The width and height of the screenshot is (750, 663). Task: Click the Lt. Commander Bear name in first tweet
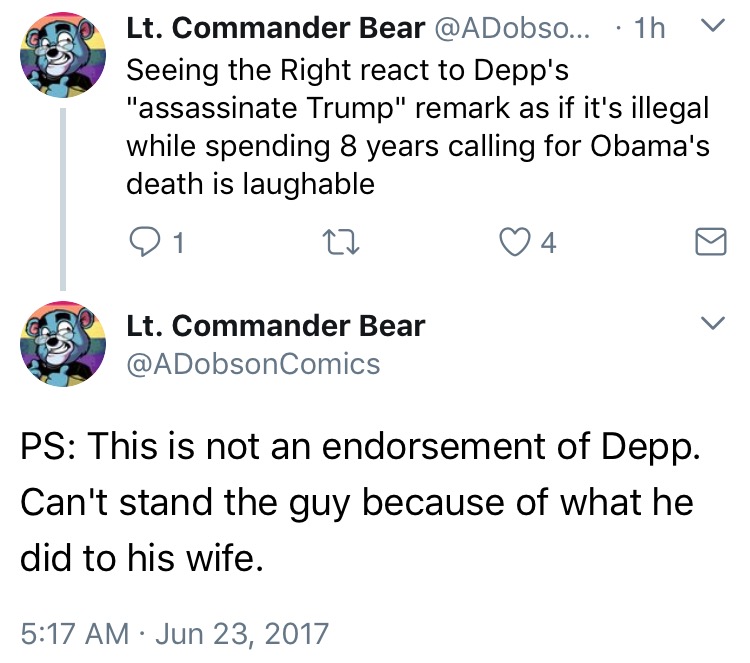tap(276, 28)
